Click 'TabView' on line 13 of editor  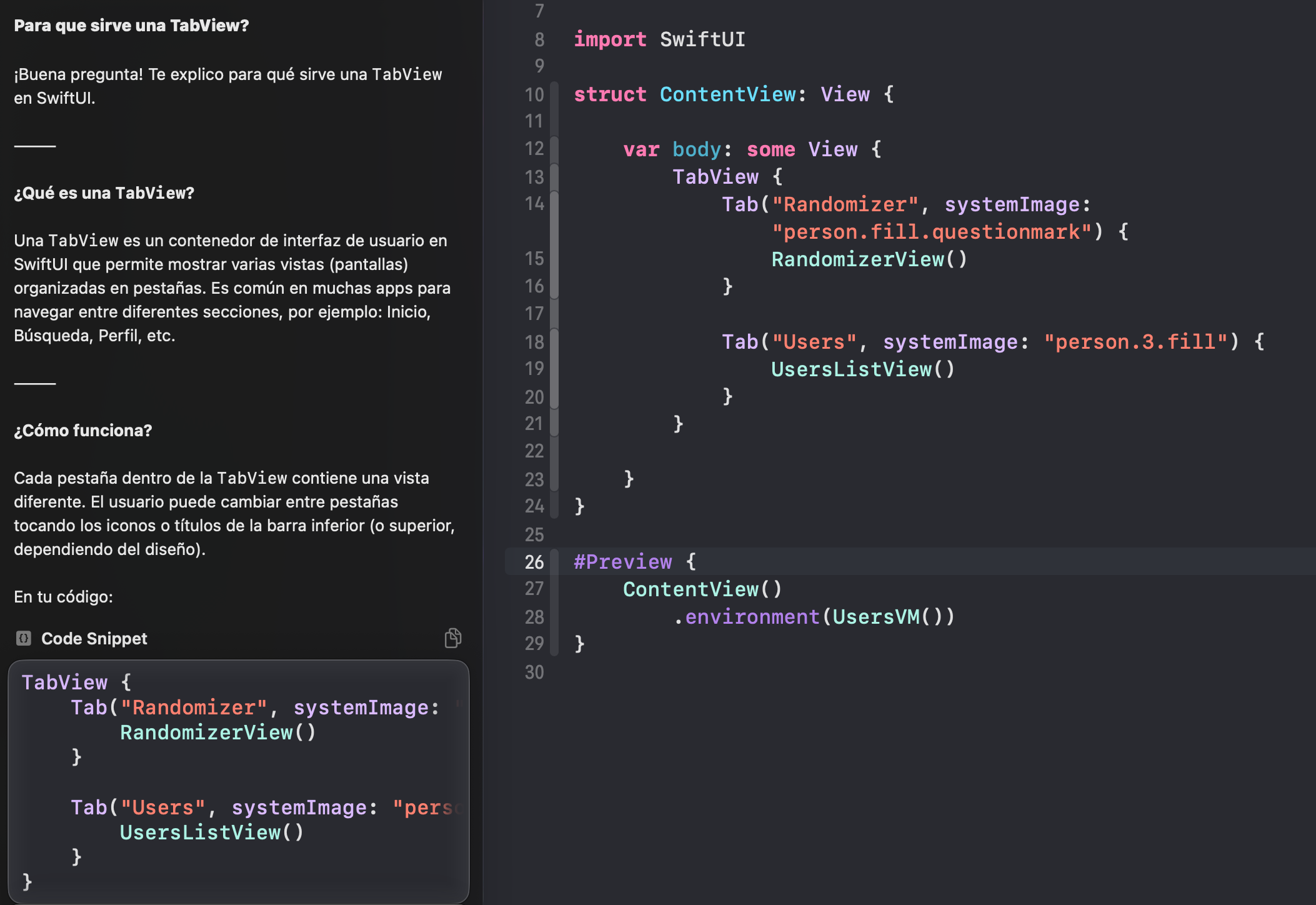(715, 177)
